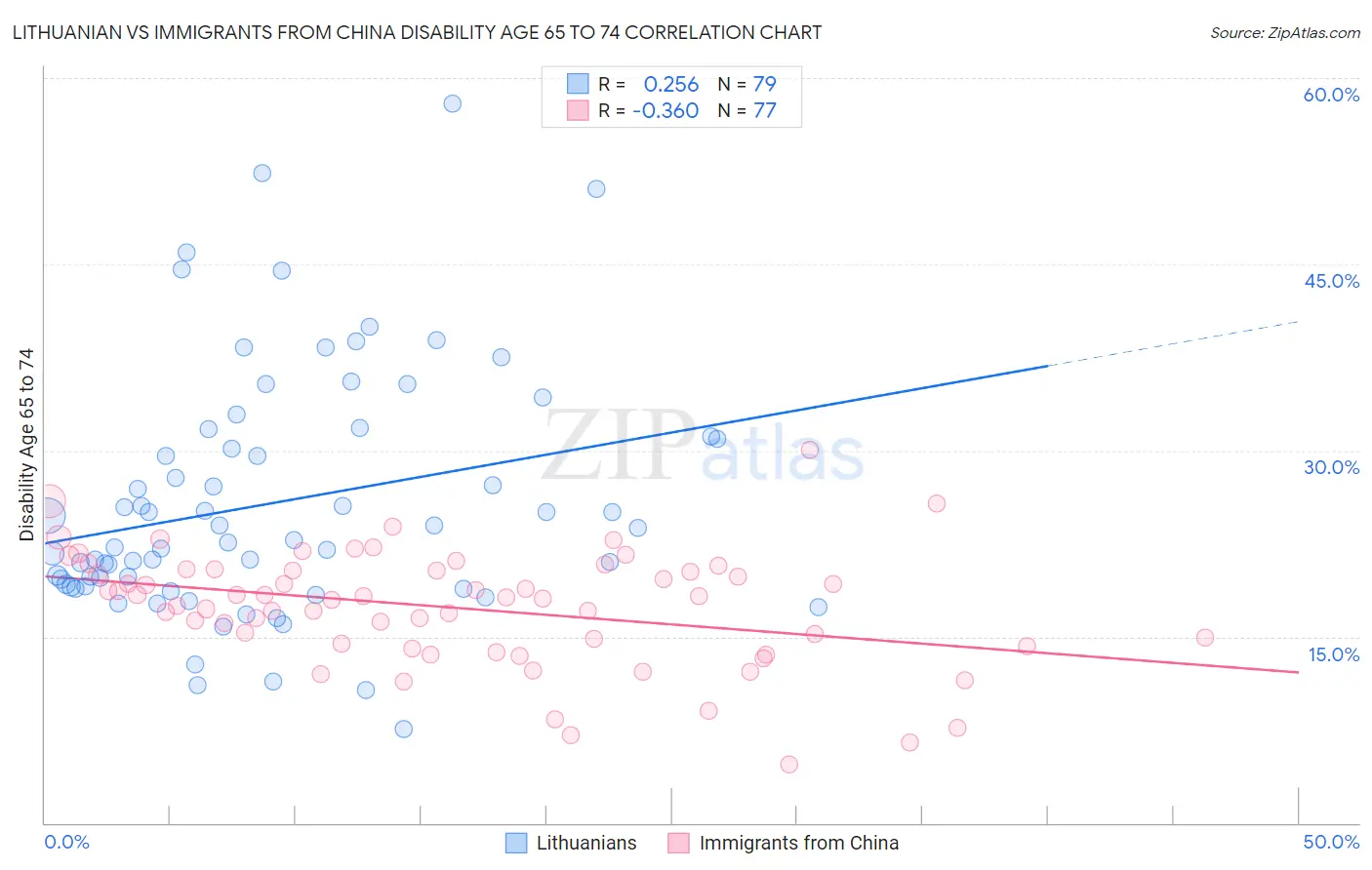Click the lowest pink data point near bottom

click(788, 764)
